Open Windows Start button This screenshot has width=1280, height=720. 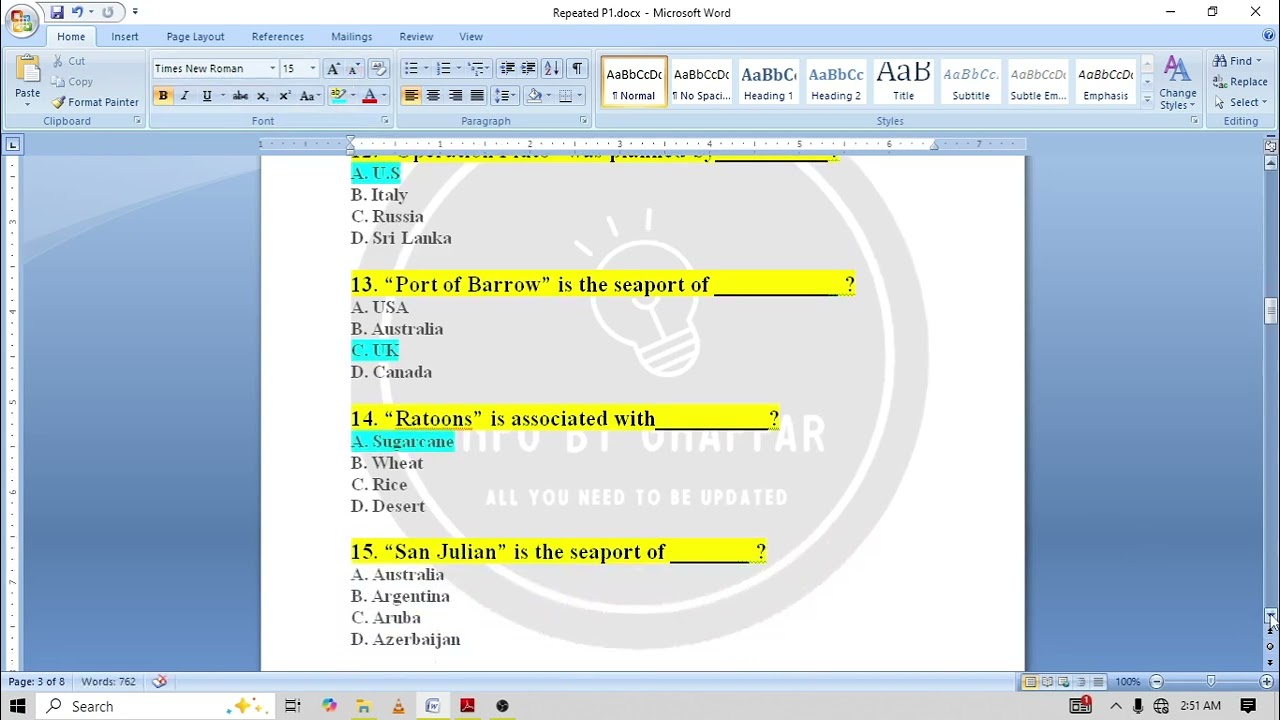(17, 706)
